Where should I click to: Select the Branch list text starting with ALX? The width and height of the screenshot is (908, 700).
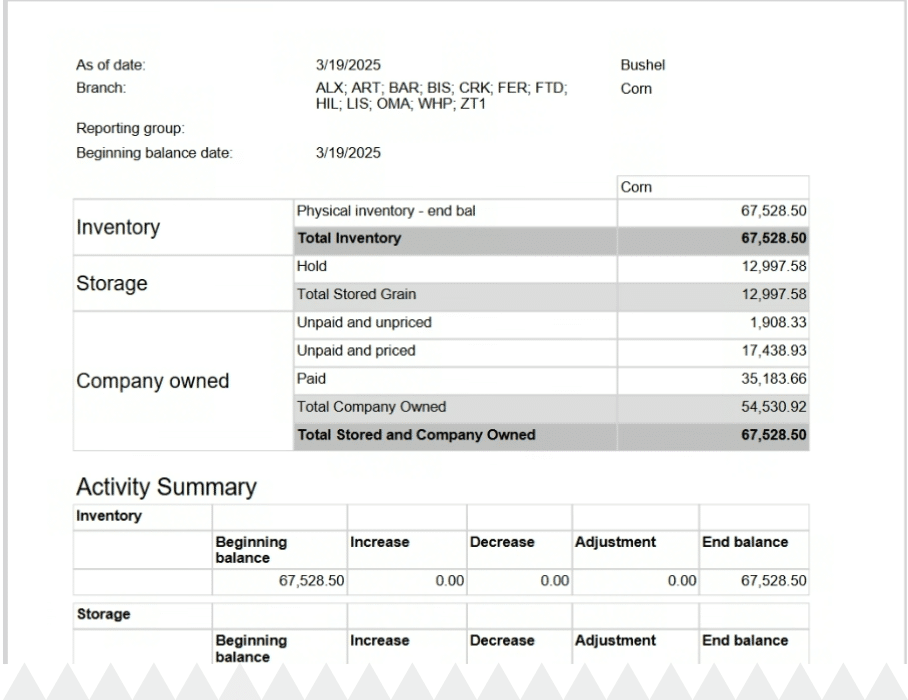click(441, 95)
